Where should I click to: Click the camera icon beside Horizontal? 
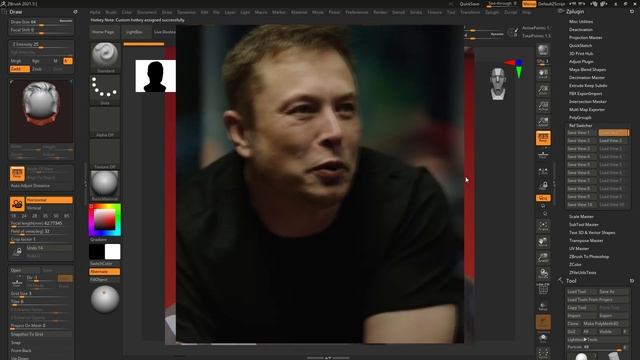click(17, 204)
